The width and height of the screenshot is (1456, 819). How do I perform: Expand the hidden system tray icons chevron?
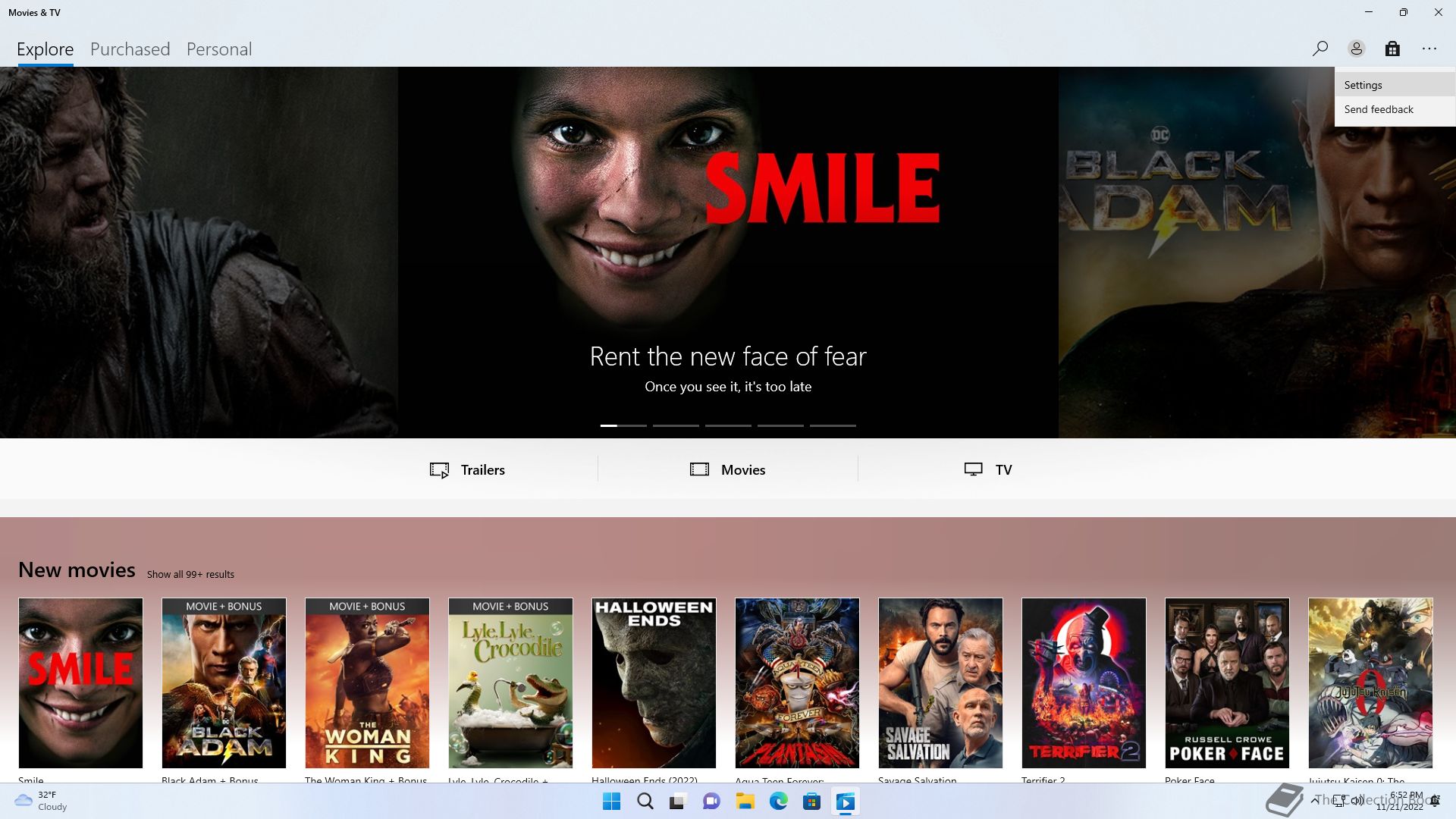[x=1314, y=801]
